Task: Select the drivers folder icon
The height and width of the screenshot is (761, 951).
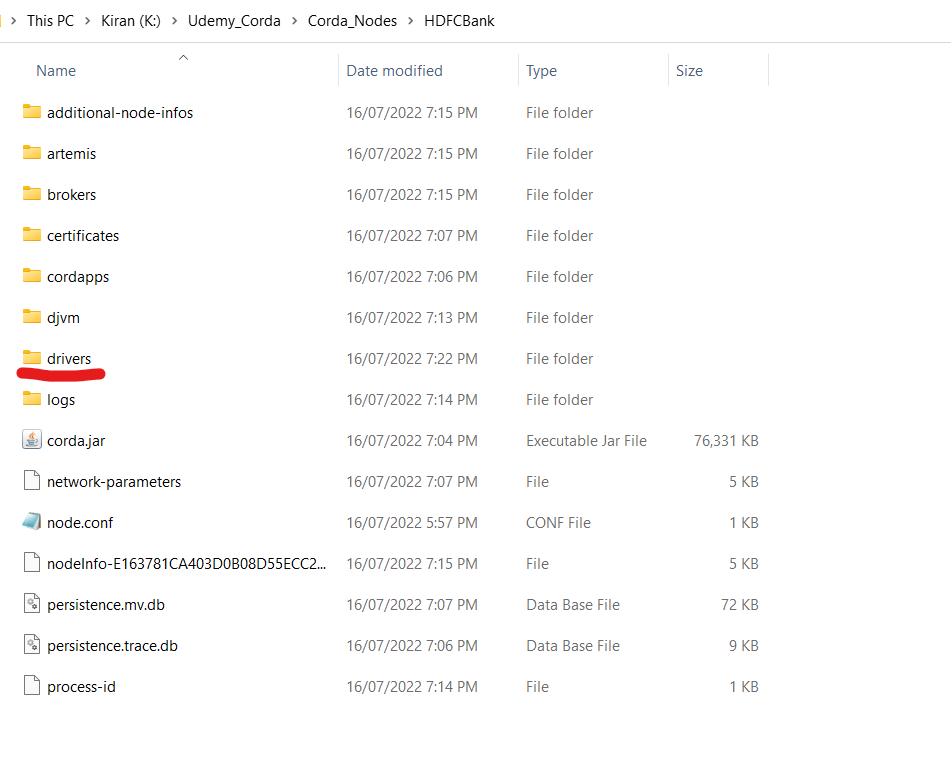Action: tap(32, 358)
